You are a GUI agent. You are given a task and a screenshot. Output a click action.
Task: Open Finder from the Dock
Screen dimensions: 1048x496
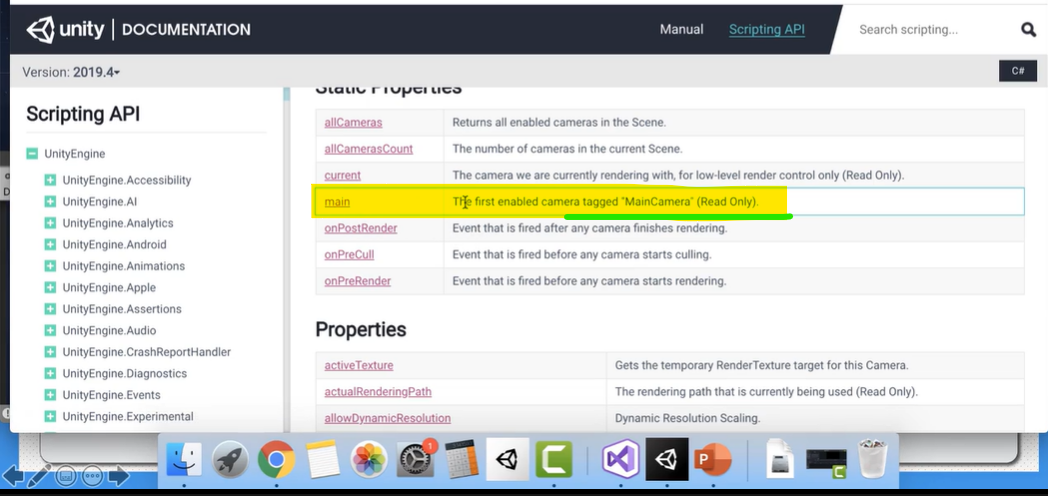[x=184, y=460]
